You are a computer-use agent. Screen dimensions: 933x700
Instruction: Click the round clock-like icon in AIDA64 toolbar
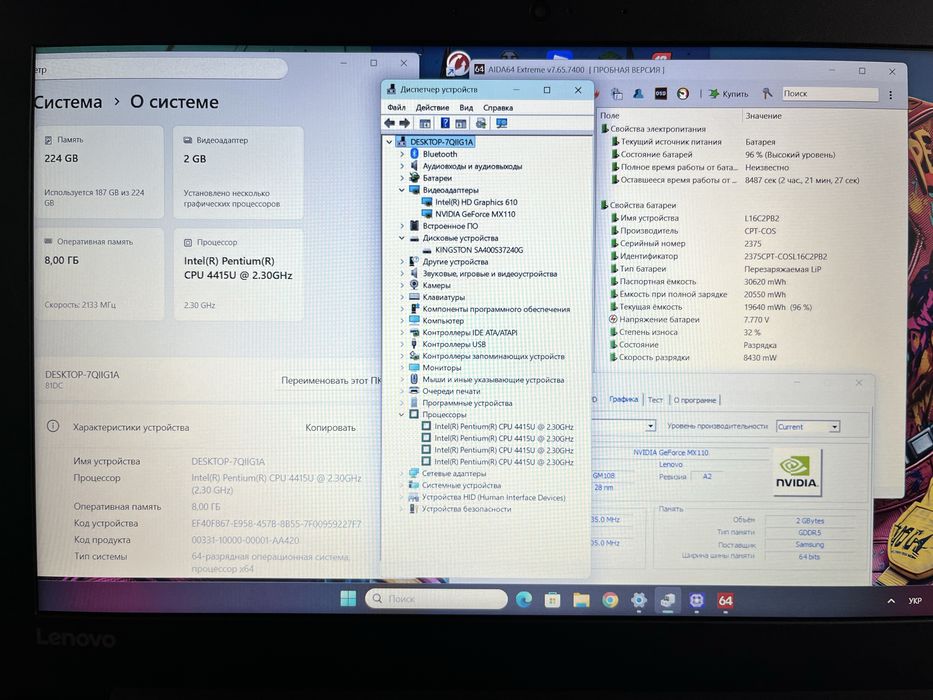683,94
